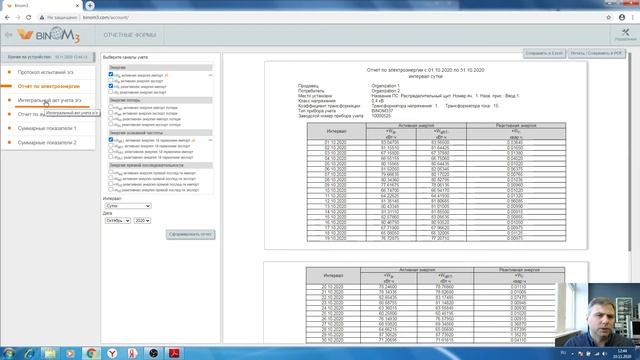Click the Энергия прямой последовательности group header

point(160,165)
